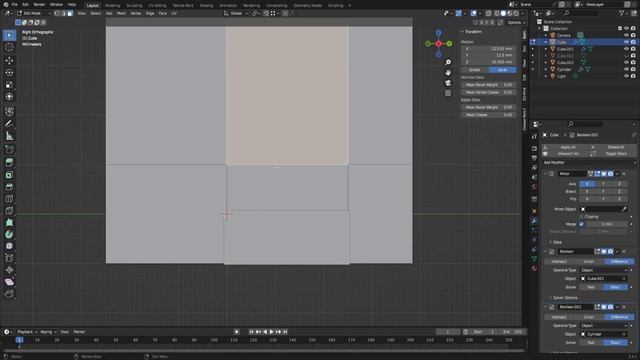
Task: Hide Cube.001 using its eye icon
Action: 626,49
